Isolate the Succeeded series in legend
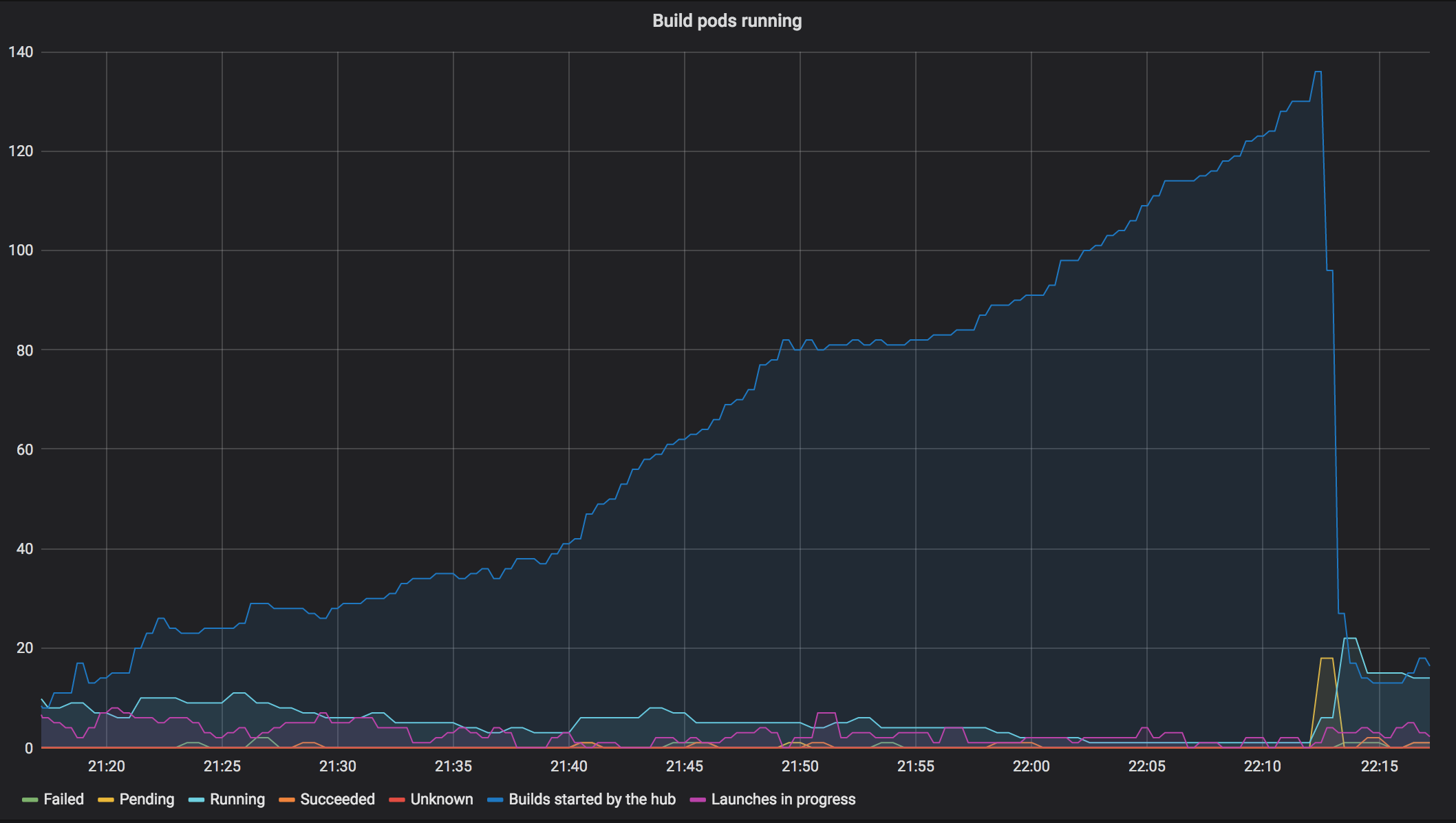 point(337,799)
